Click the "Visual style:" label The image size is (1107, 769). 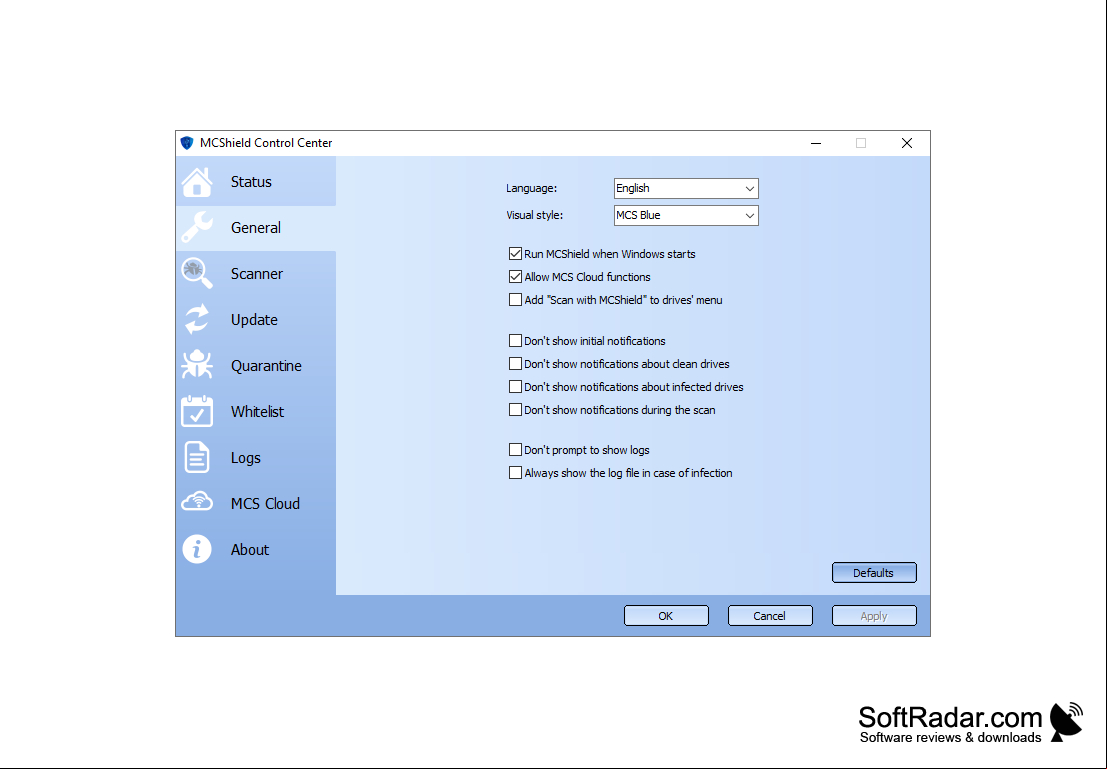[534, 215]
